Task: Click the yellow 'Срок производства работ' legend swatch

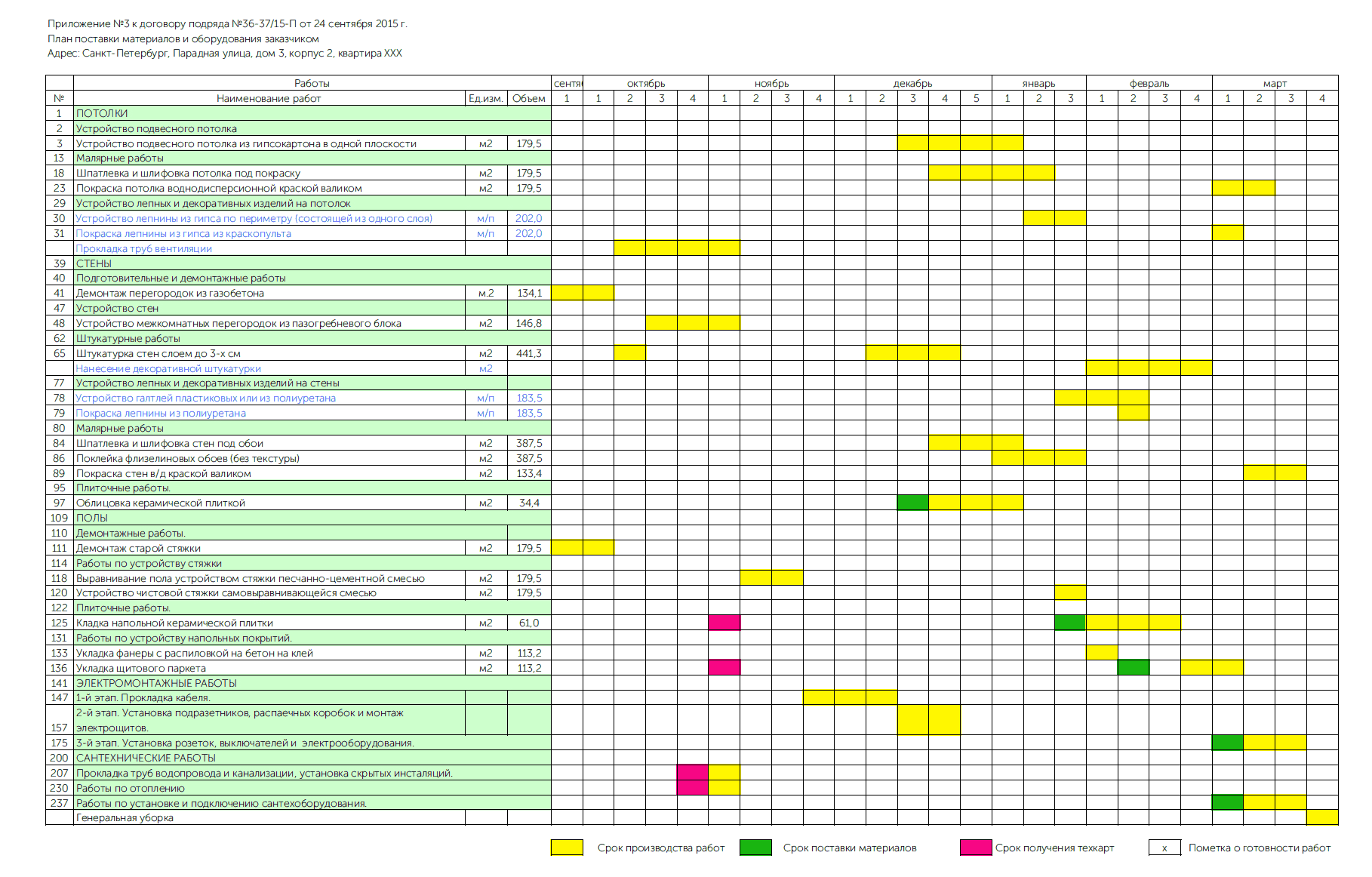Action: 567,848
